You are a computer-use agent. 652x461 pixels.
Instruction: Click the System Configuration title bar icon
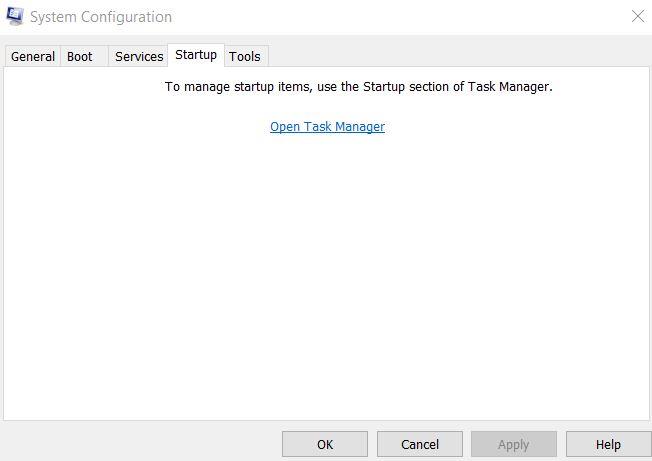click(x=15, y=16)
